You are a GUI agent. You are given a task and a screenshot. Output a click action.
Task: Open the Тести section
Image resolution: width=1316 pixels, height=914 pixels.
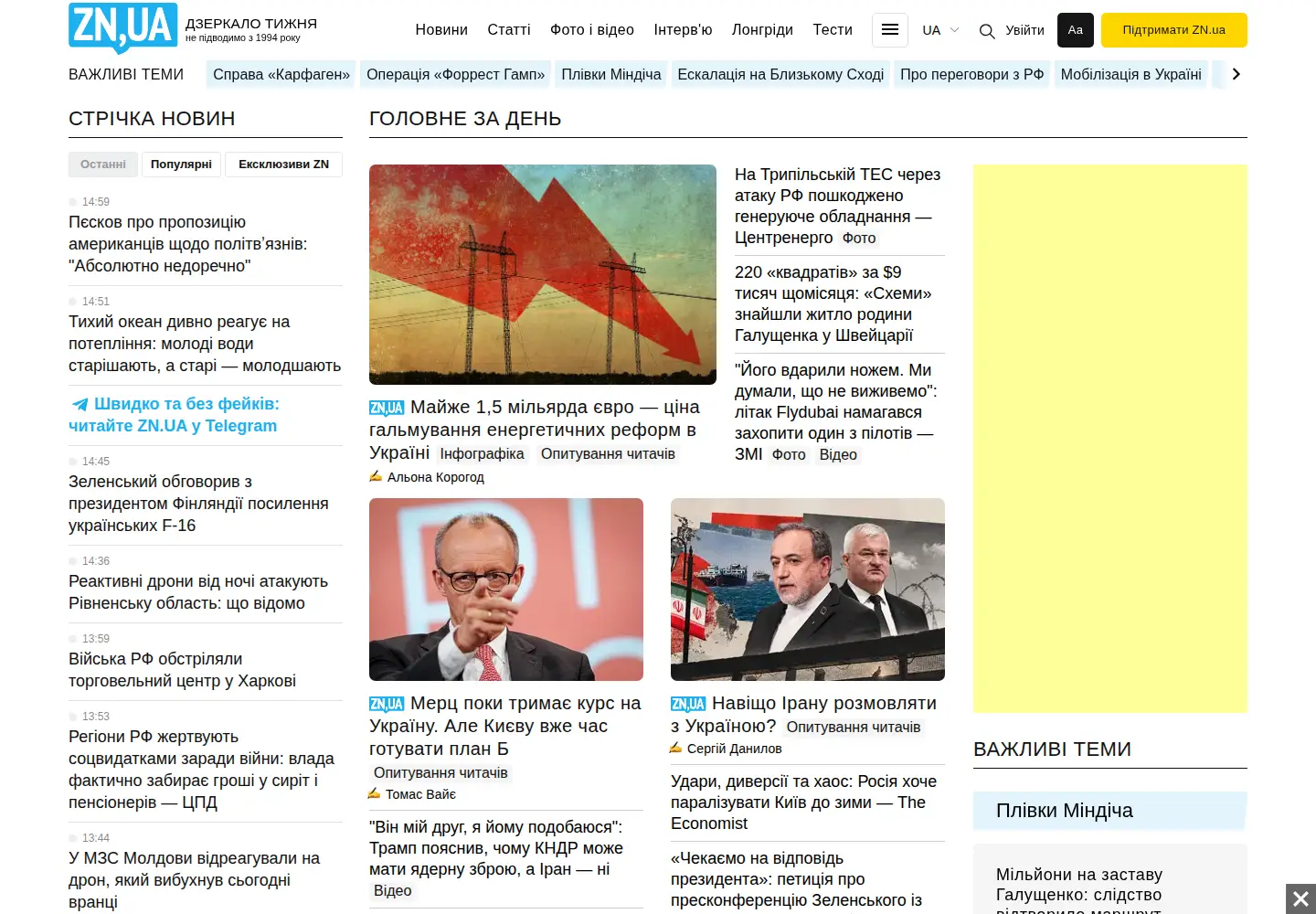(833, 30)
